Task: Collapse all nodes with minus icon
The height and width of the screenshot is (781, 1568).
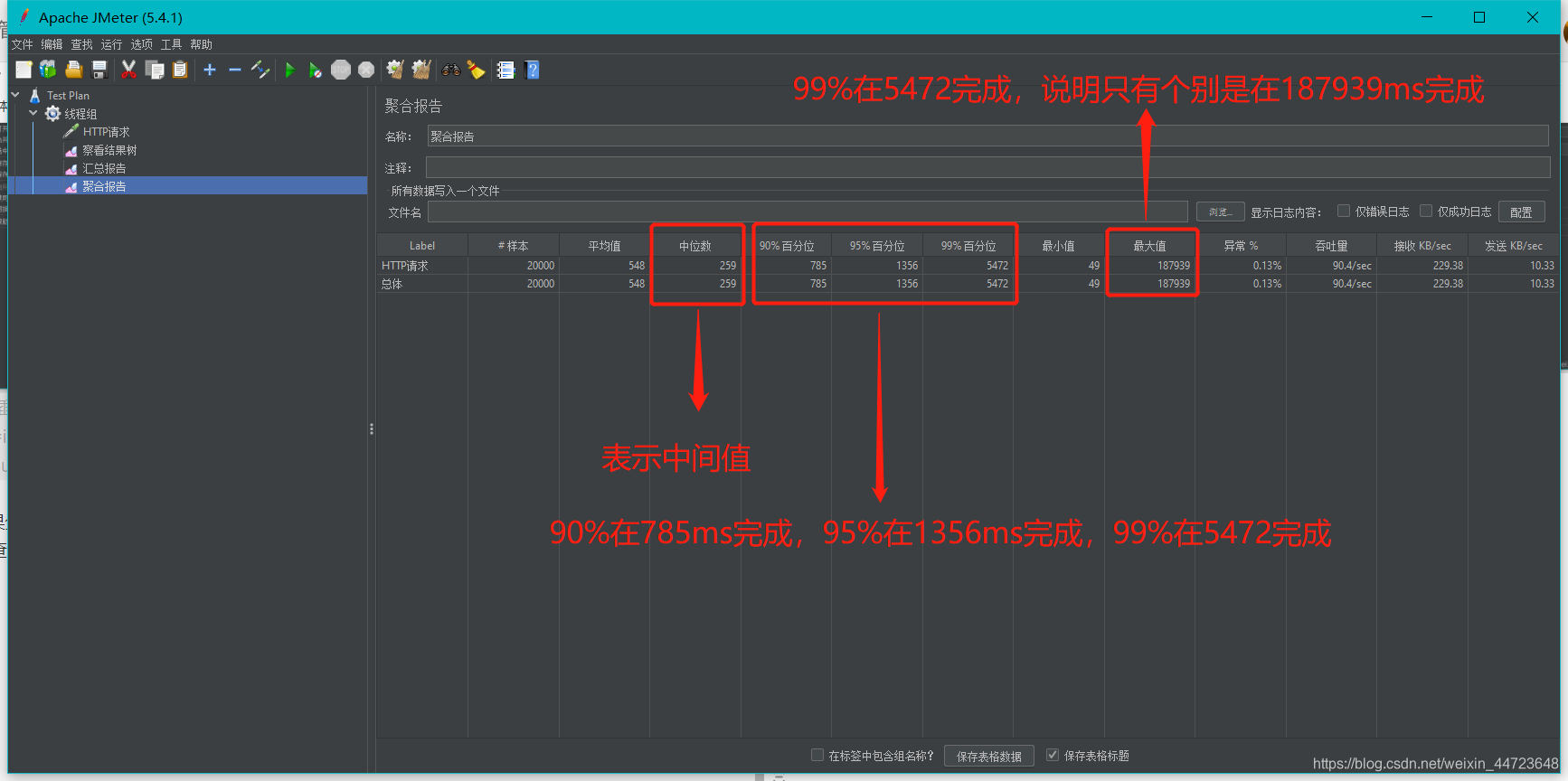Action: (x=235, y=70)
